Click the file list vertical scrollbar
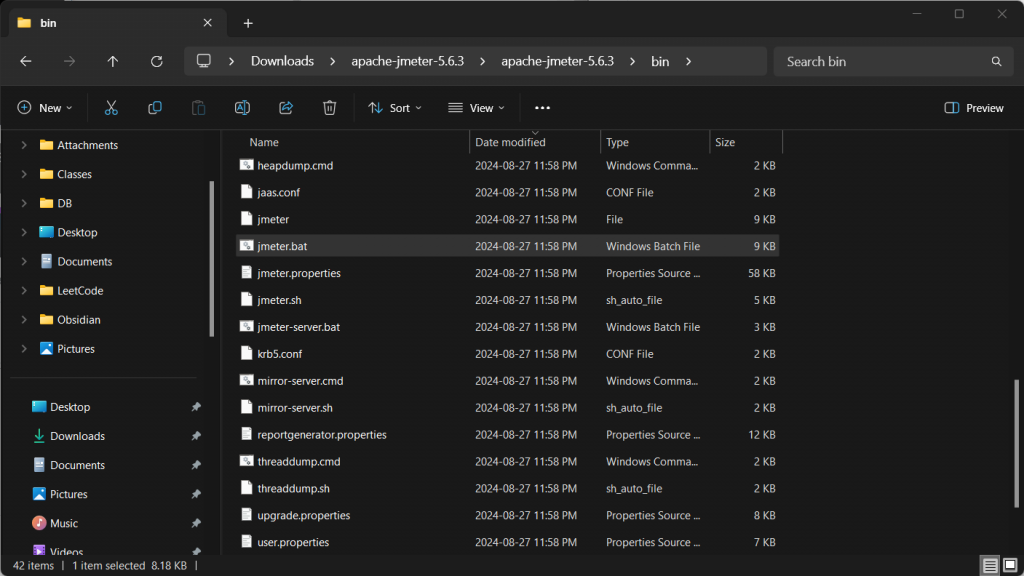 point(1016,443)
